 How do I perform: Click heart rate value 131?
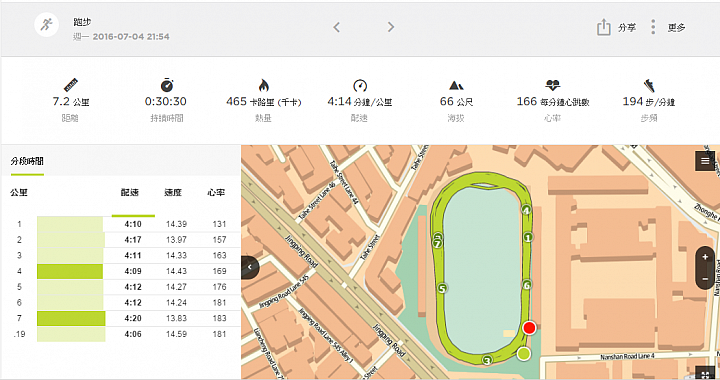219,224
